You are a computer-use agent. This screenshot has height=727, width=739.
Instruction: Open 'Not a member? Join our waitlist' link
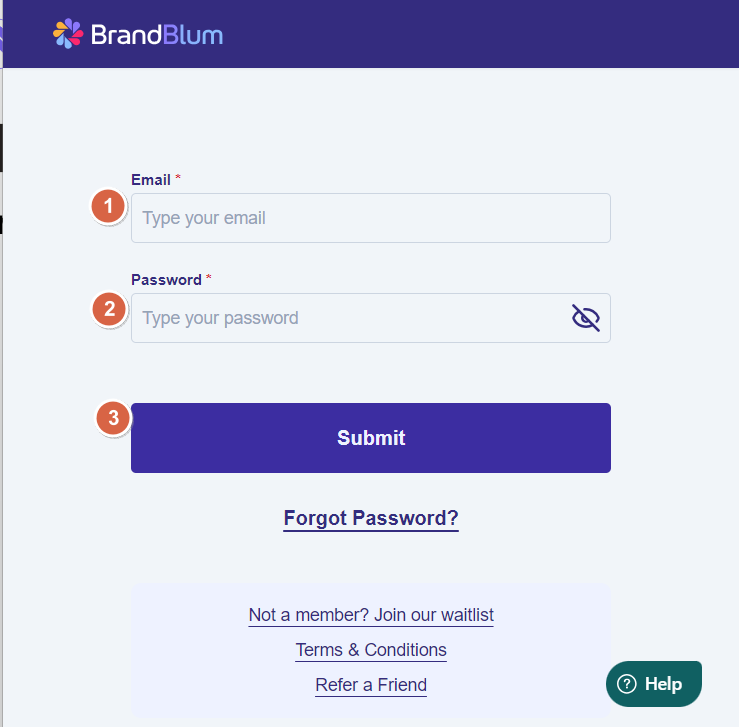371,615
